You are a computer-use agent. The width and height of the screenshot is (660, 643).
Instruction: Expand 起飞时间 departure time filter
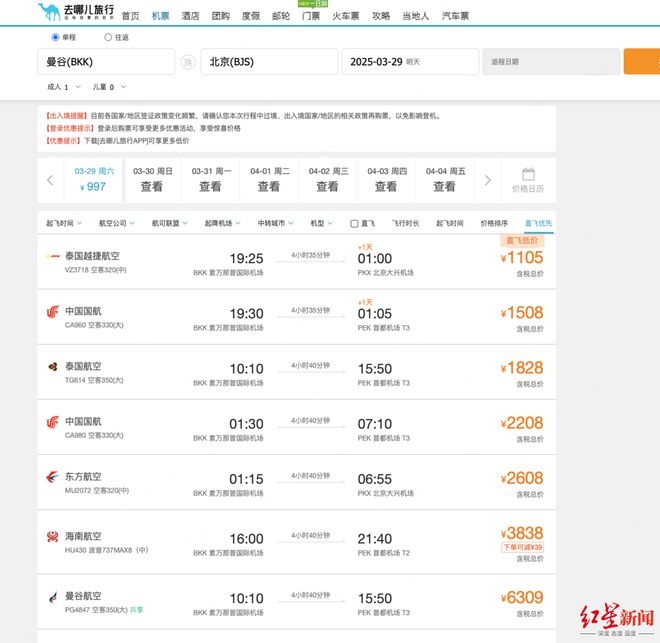64,223
